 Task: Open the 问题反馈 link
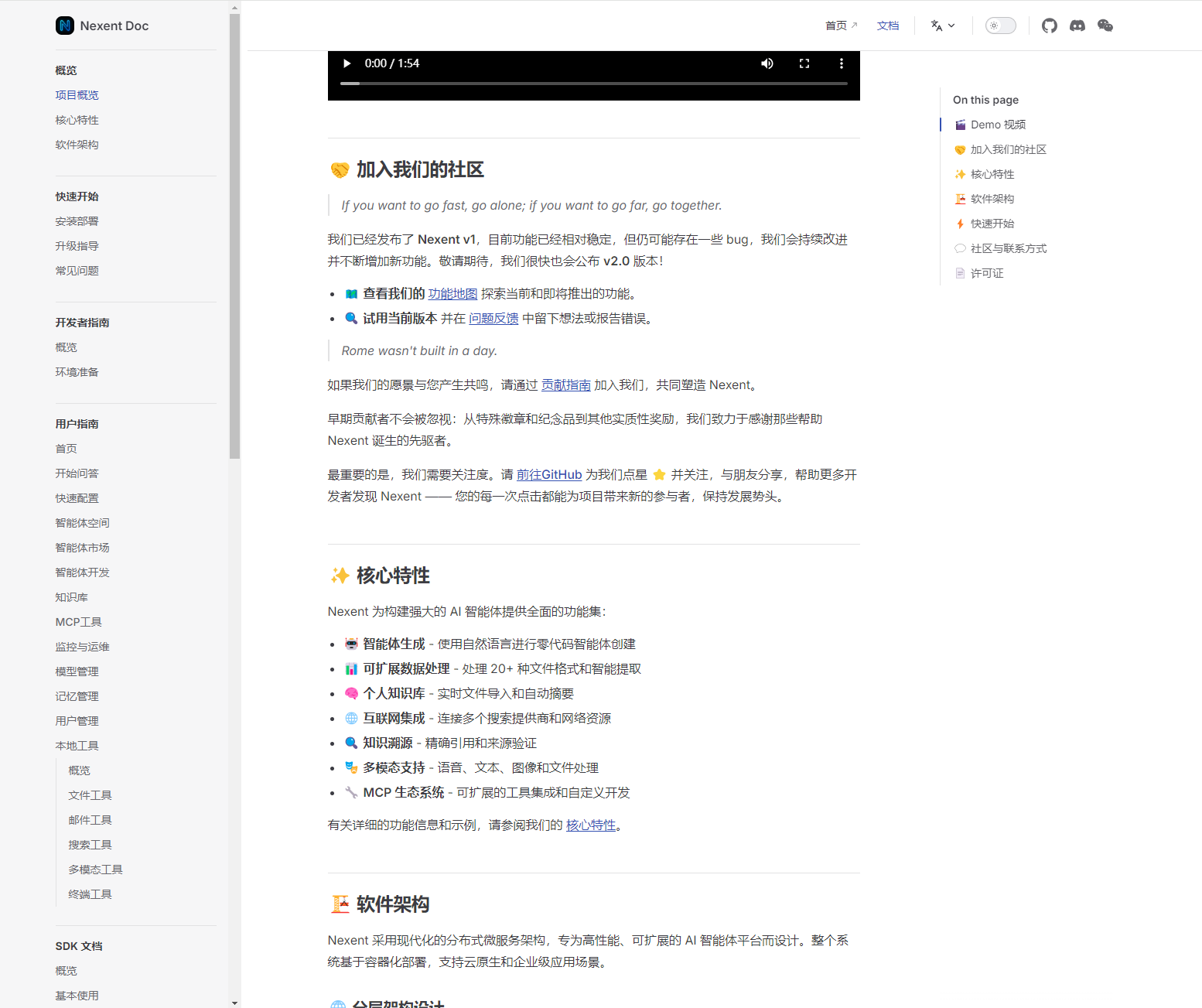click(493, 319)
